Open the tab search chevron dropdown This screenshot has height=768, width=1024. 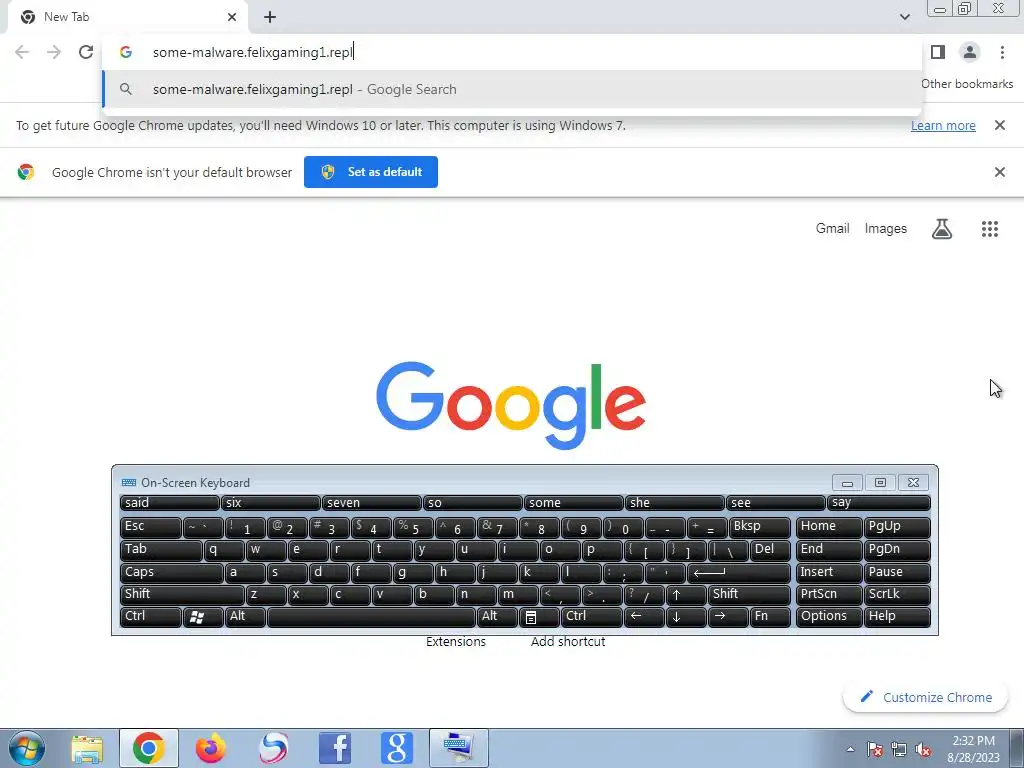[904, 17]
